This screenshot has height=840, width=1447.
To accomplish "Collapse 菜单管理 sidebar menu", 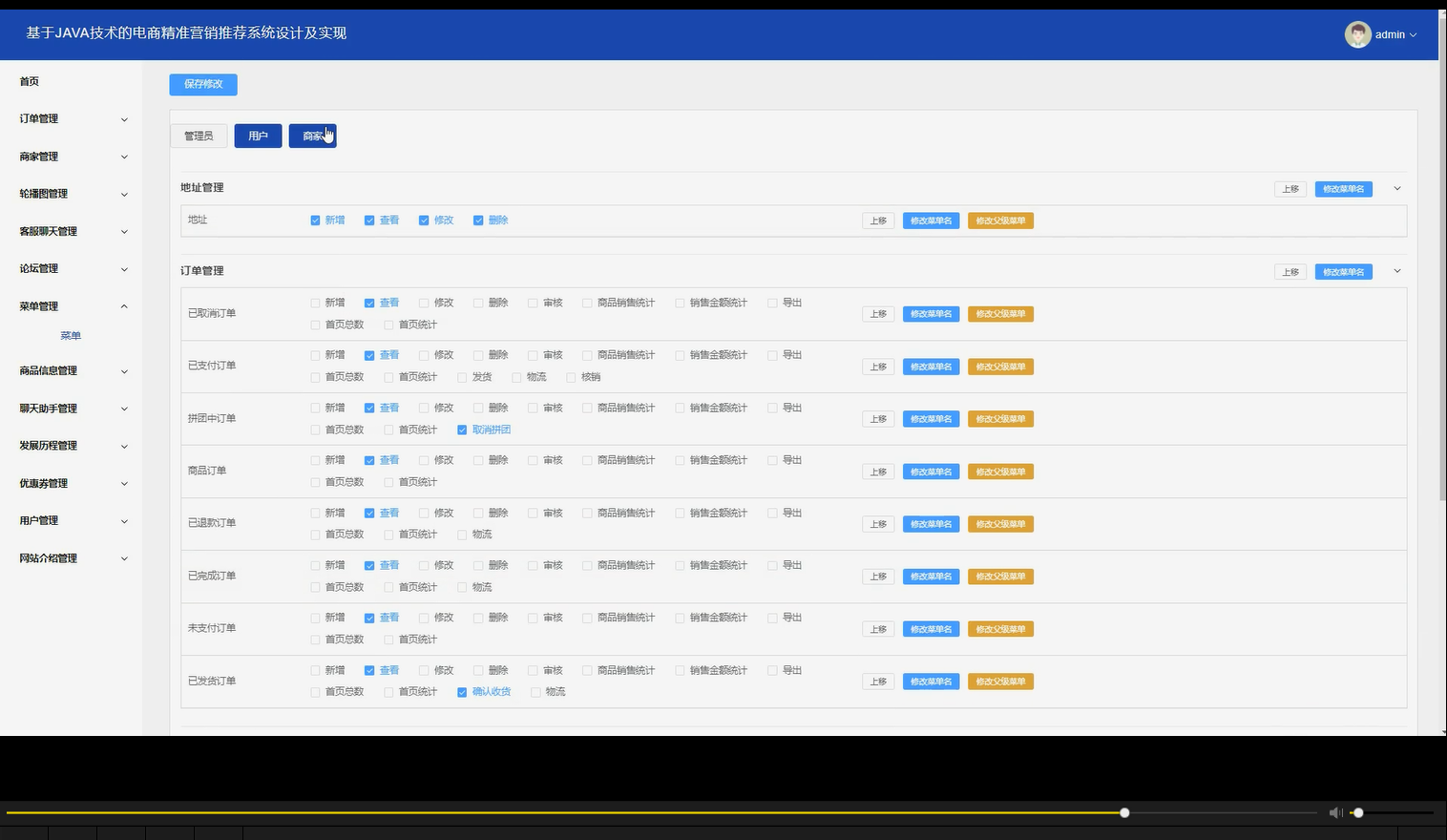I will click(x=72, y=306).
